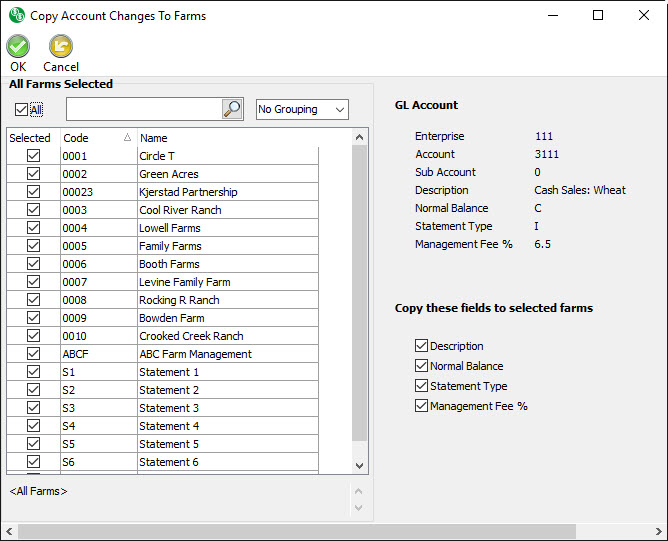Image resolution: width=668 pixels, height=541 pixels.
Task: Uncheck the Normal Balance copy option
Action: click(421, 366)
